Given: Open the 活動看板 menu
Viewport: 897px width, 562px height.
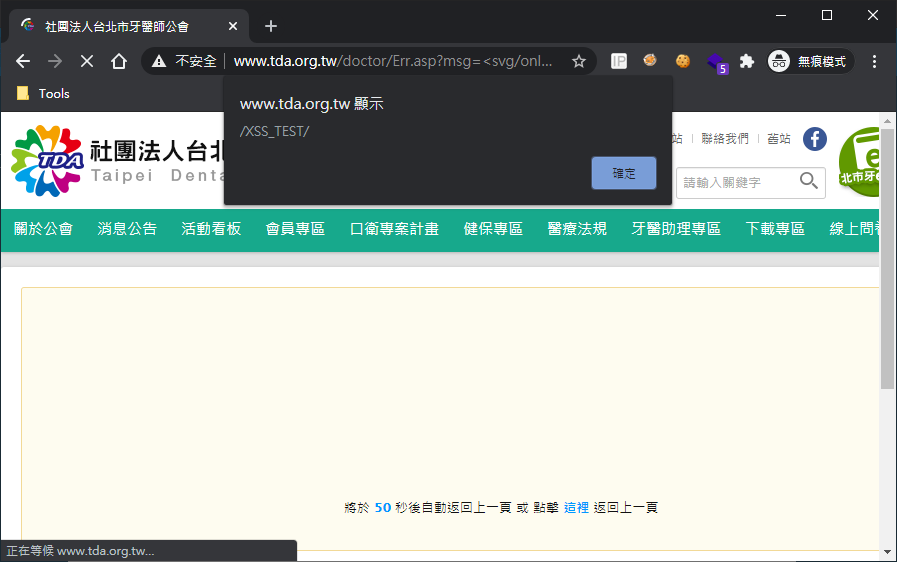Looking at the screenshot, I should [211, 229].
